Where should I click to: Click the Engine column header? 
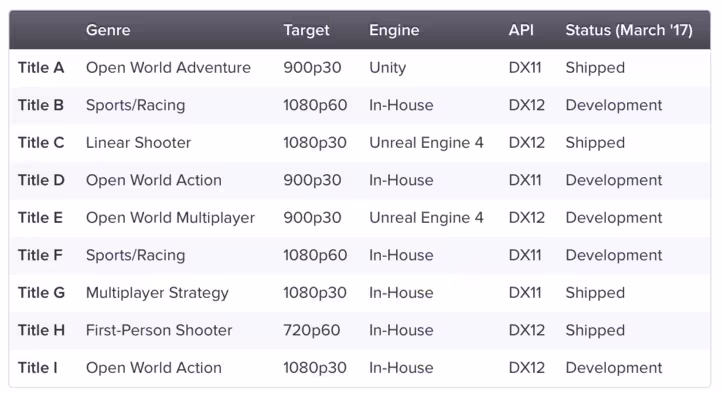tap(394, 30)
